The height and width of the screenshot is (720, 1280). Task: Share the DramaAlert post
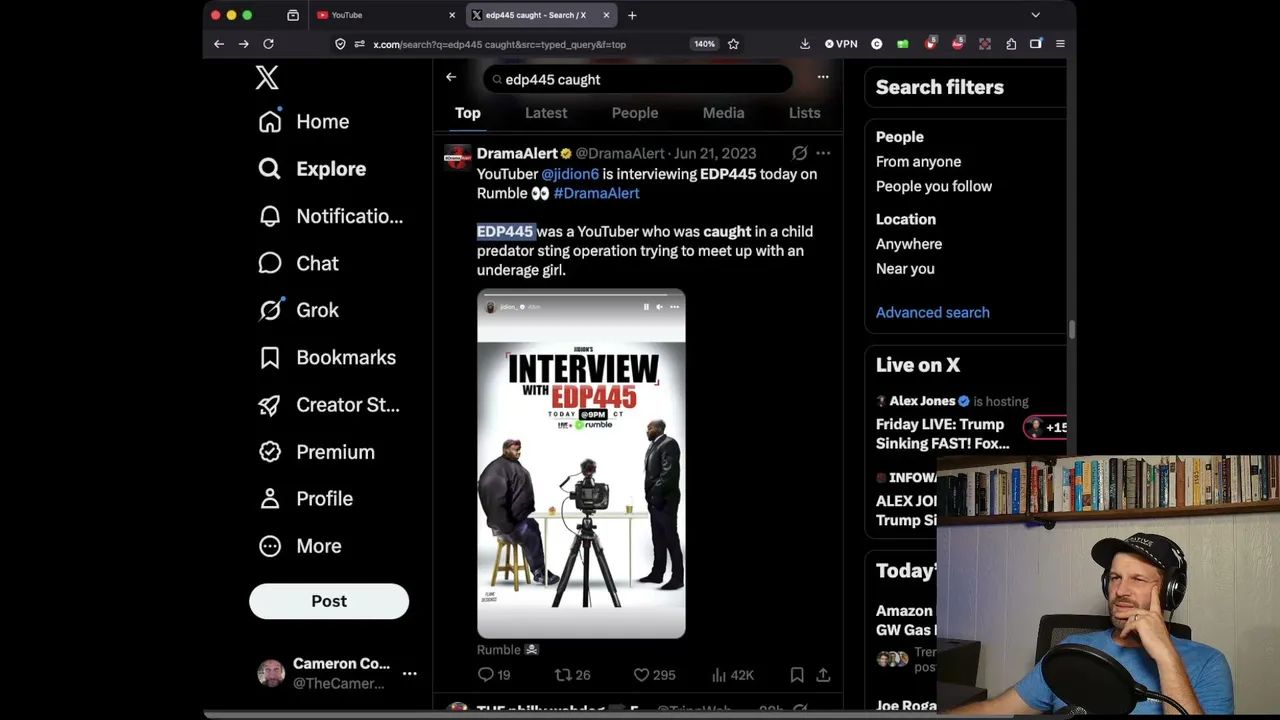[823, 675]
